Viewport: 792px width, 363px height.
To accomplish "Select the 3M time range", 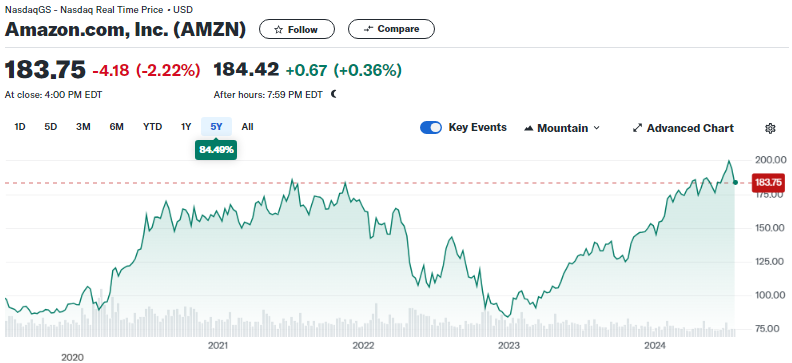I will 83,127.
